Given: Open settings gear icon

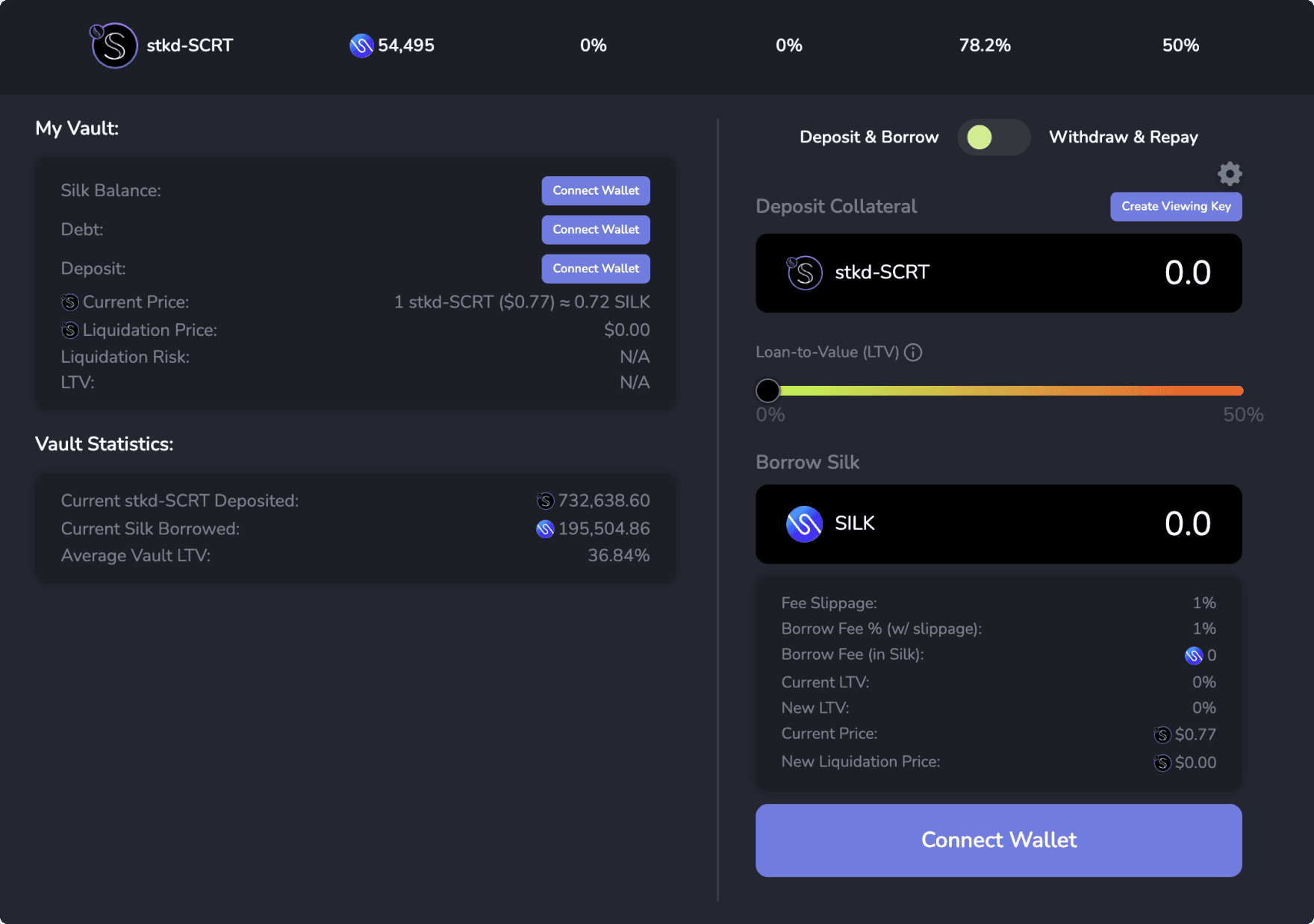Looking at the screenshot, I should pyautogui.click(x=1230, y=174).
